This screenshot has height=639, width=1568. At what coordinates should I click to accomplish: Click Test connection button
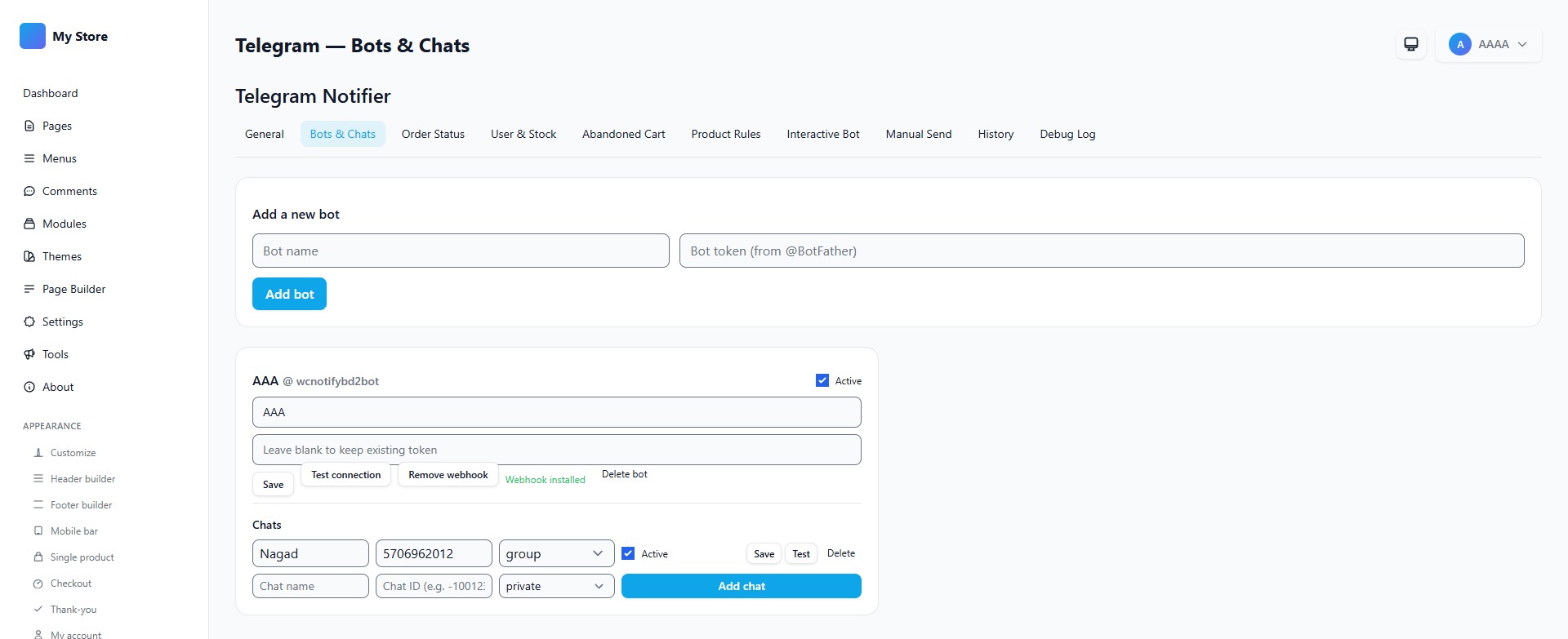(345, 474)
